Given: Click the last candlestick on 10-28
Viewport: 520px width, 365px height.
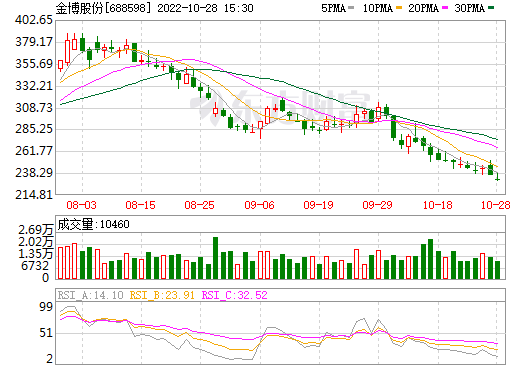Looking at the screenshot, I should pos(497,176).
